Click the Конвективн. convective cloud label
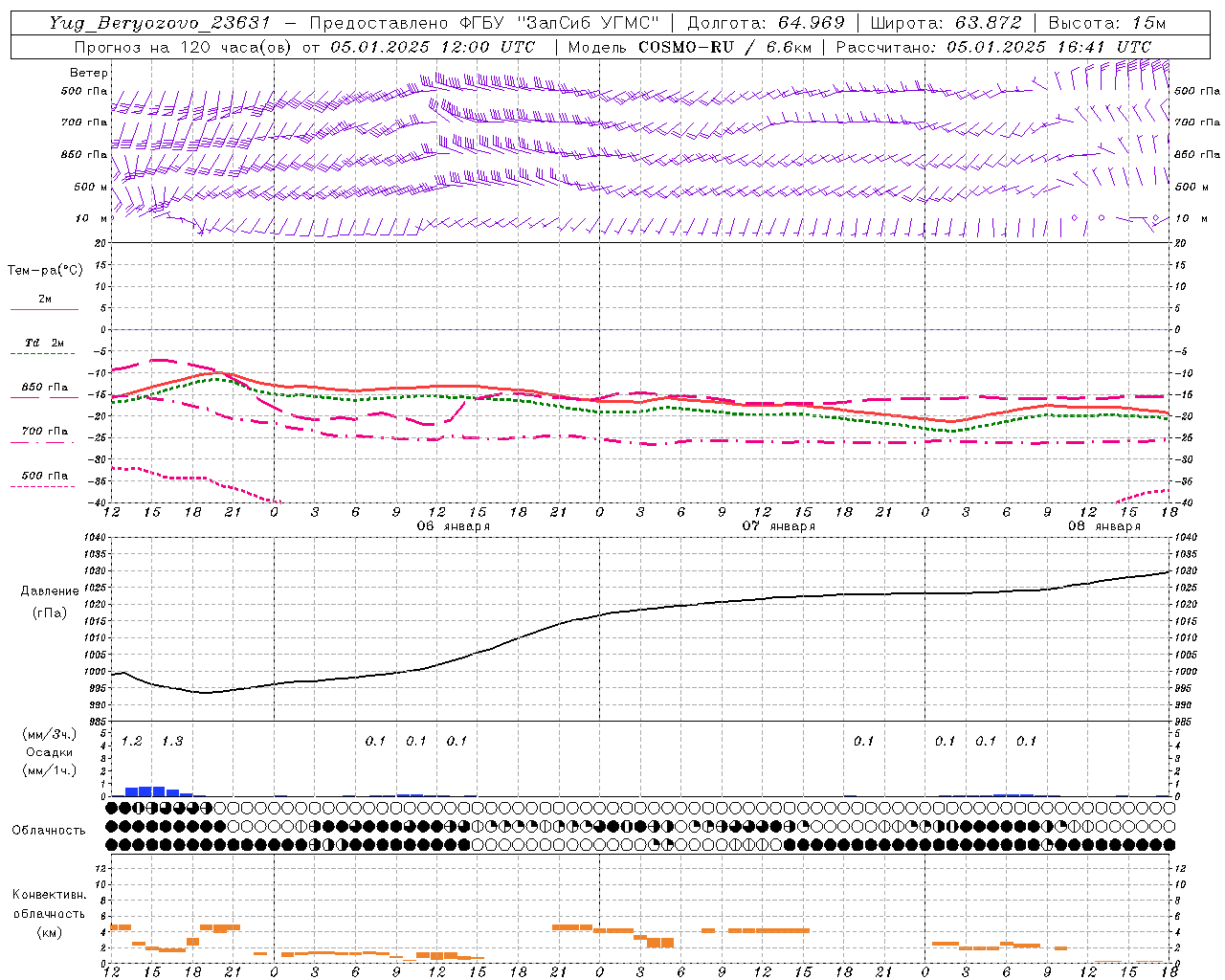 click(x=49, y=895)
